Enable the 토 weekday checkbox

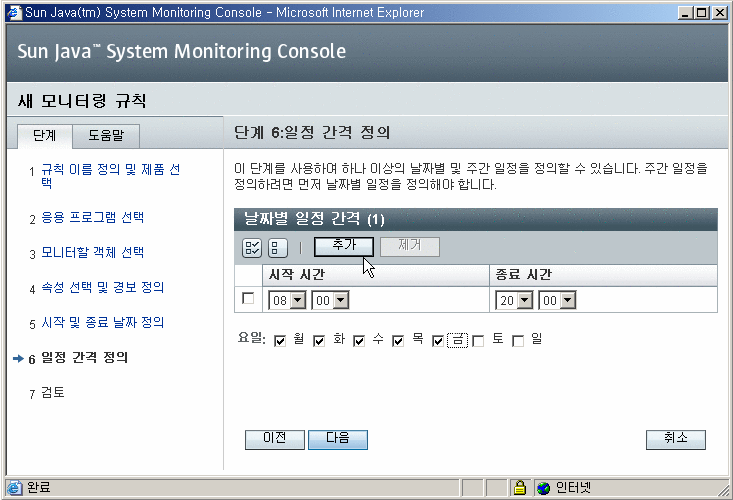point(478,341)
